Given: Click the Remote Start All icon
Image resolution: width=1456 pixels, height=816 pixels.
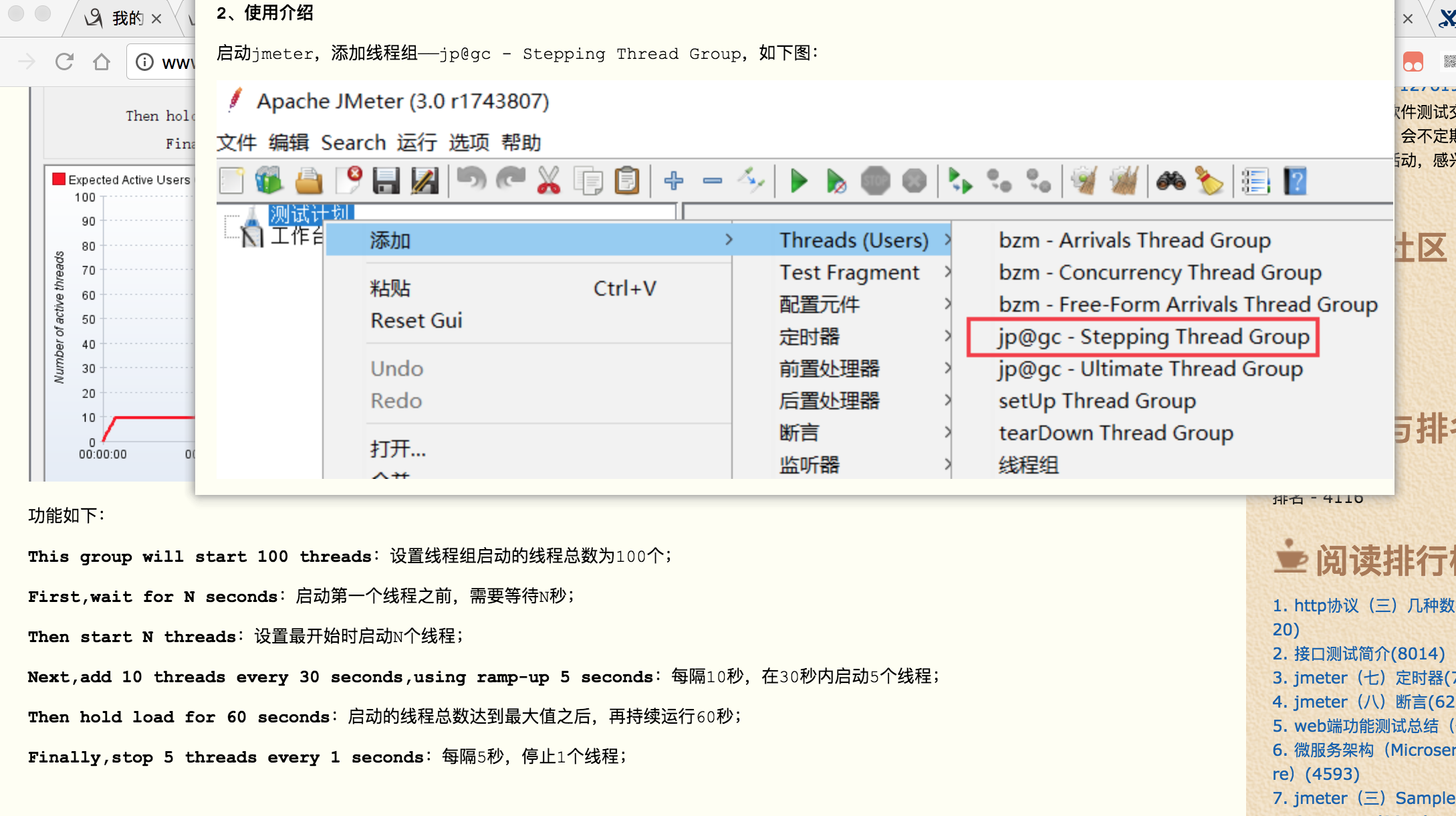Looking at the screenshot, I should [x=960, y=181].
